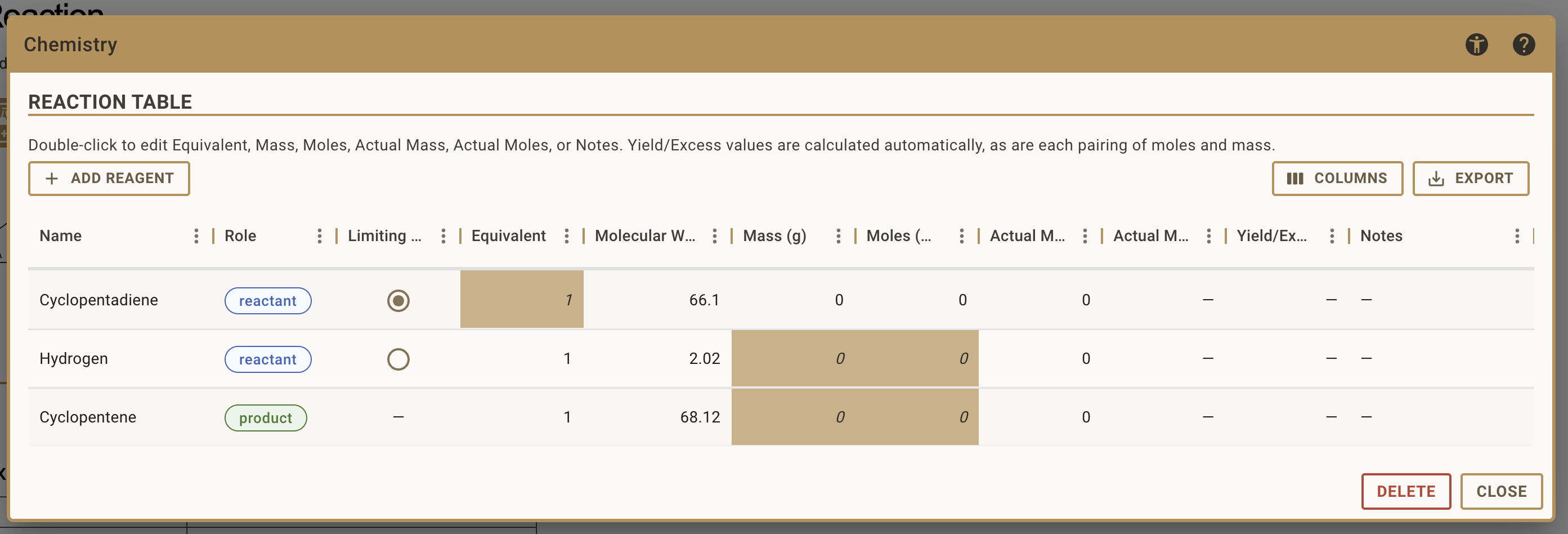
Task: Select the highlighted Cyclopentadiene equivalent cell
Action: [x=522, y=300]
